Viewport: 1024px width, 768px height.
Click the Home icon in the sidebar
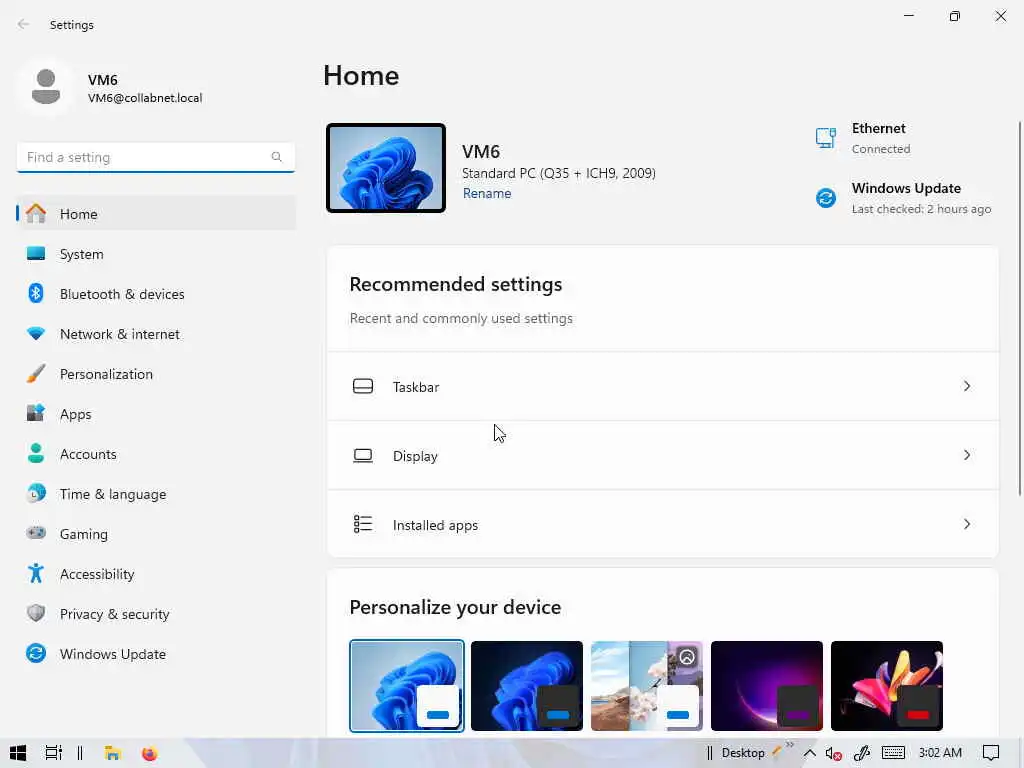click(x=36, y=214)
